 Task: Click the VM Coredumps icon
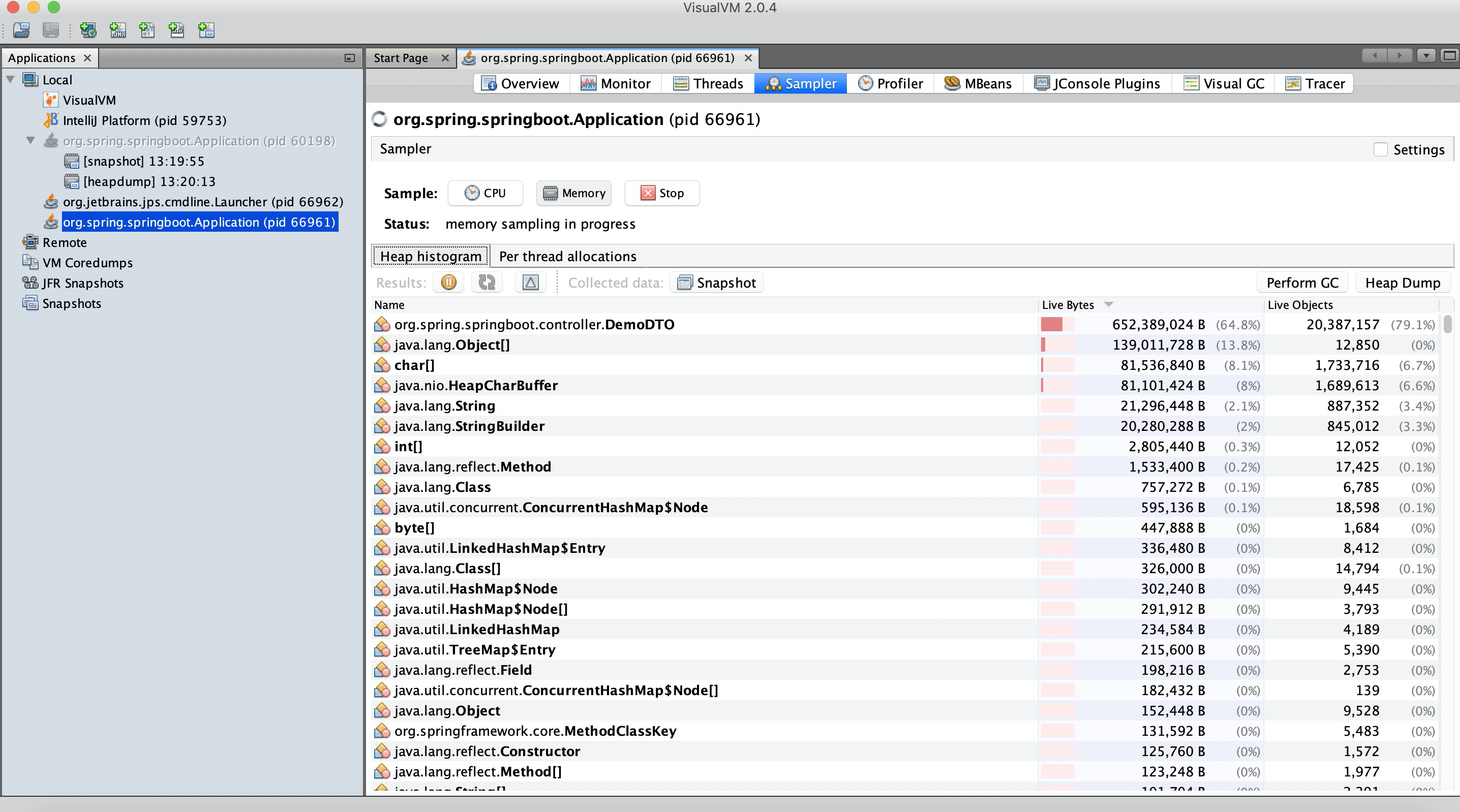click(x=30, y=262)
